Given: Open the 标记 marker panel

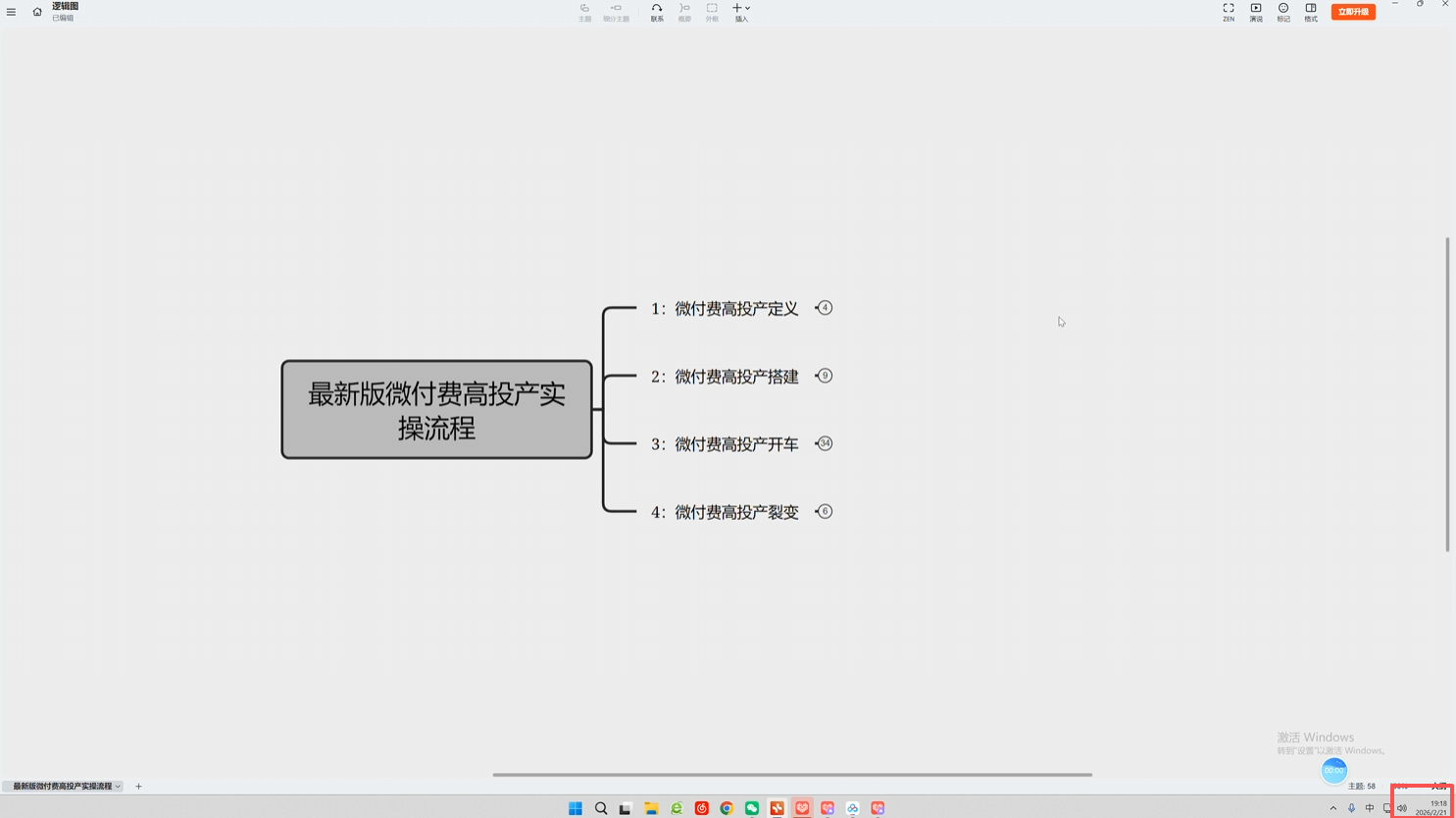Looking at the screenshot, I should click(x=1282, y=12).
